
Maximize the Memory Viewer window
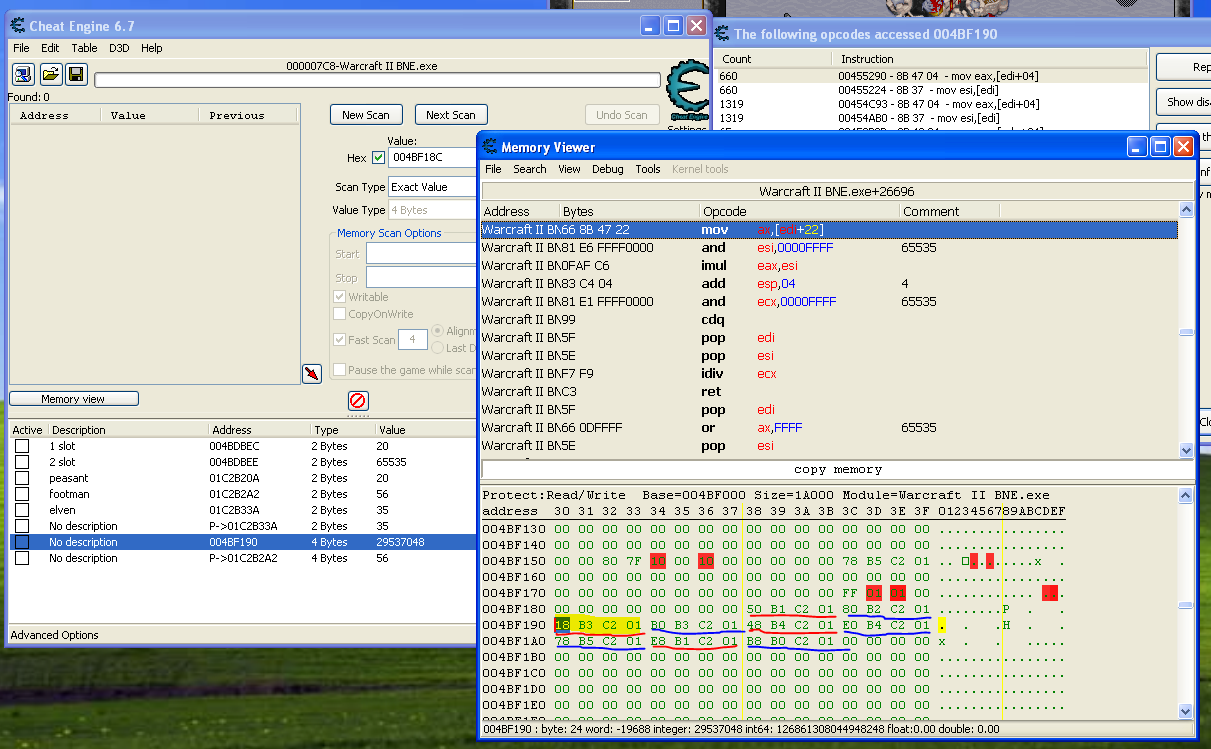(1160, 147)
